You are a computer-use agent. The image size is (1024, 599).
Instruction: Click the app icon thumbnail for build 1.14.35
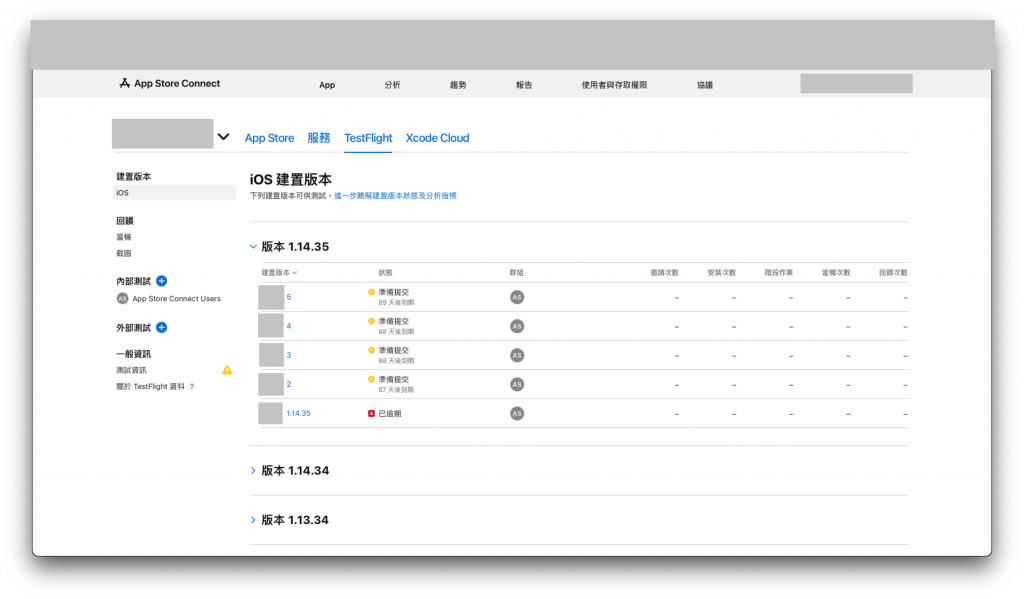pos(270,413)
